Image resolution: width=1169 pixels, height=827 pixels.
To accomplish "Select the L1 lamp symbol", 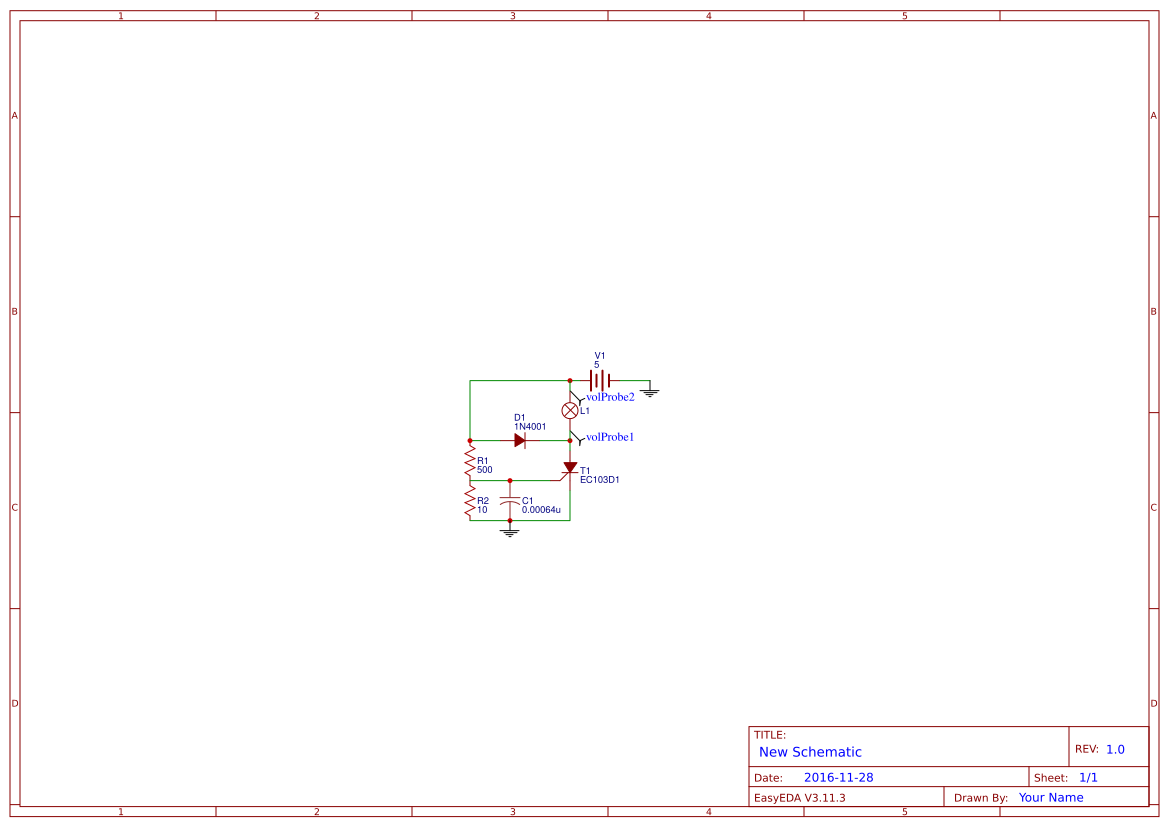I will (570, 410).
